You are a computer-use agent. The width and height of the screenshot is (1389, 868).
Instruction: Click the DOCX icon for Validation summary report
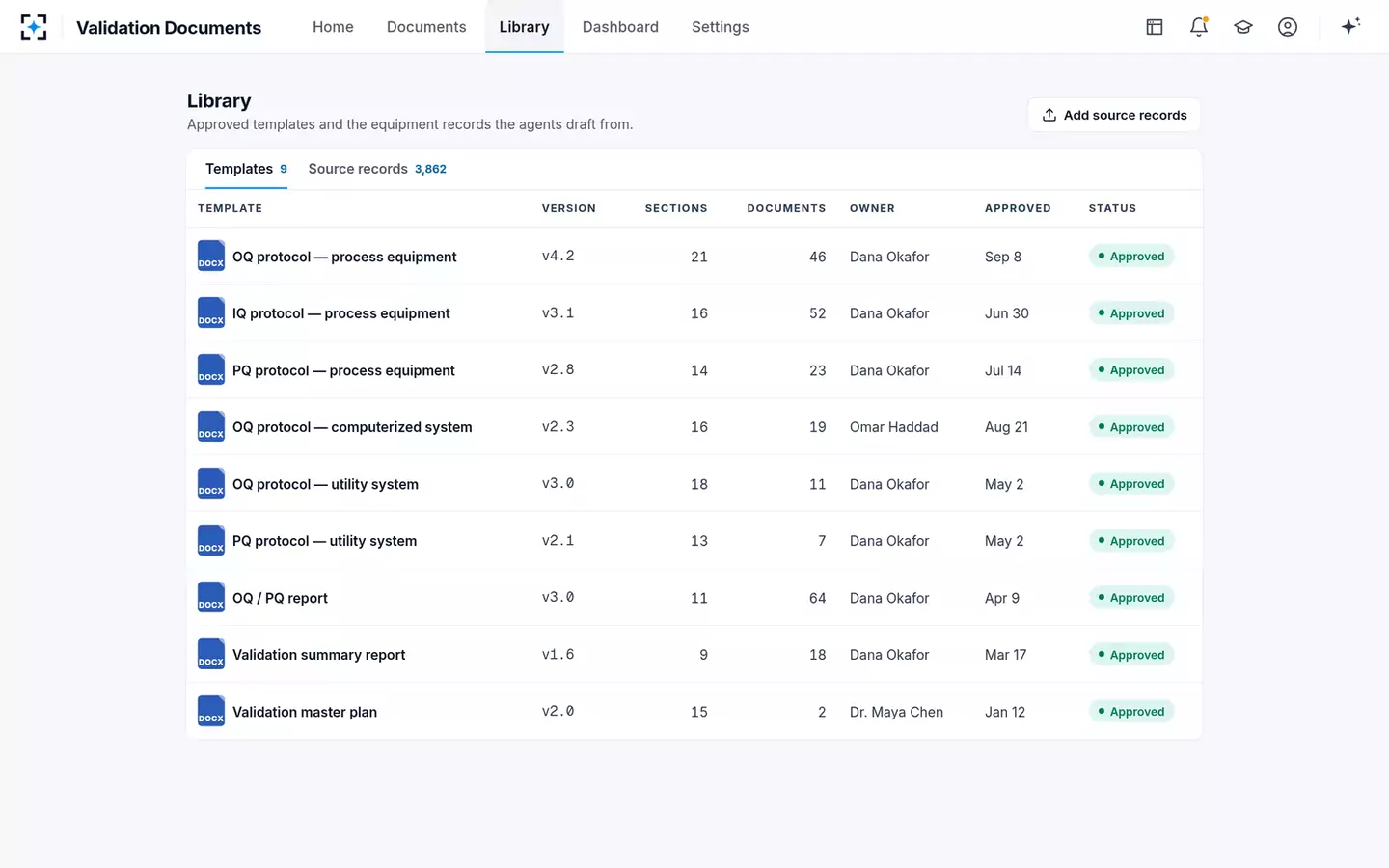pyautogui.click(x=211, y=655)
